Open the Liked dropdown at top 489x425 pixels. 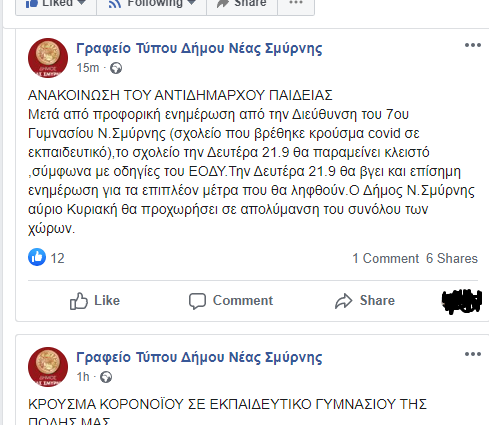click(x=56, y=7)
